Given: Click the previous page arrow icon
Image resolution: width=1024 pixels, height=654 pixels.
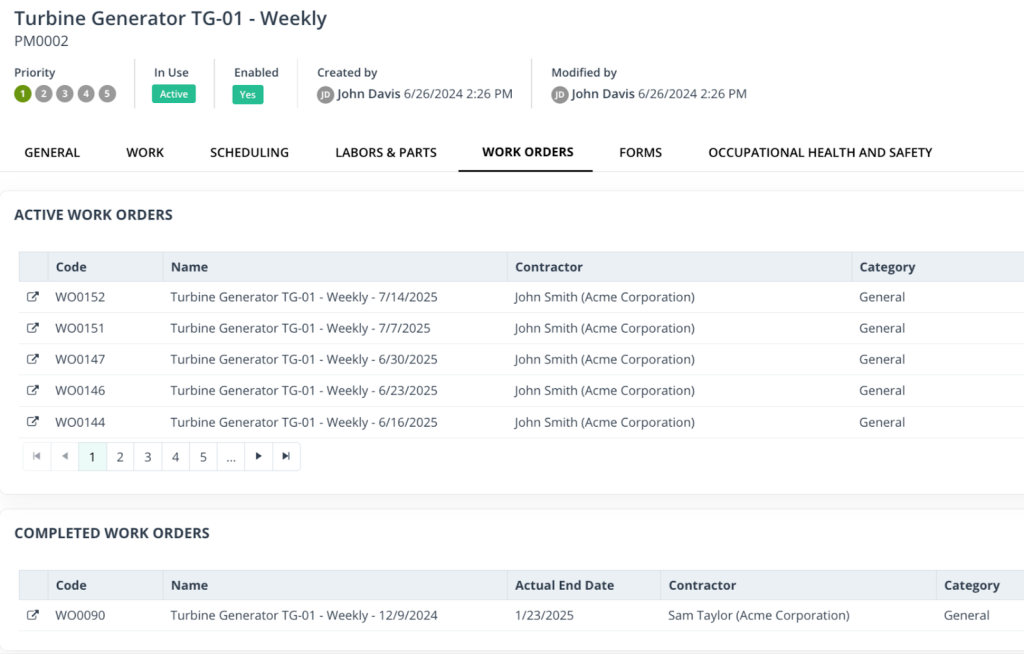Looking at the screenshot, I should pyautogui.click(x=64, y=456).
